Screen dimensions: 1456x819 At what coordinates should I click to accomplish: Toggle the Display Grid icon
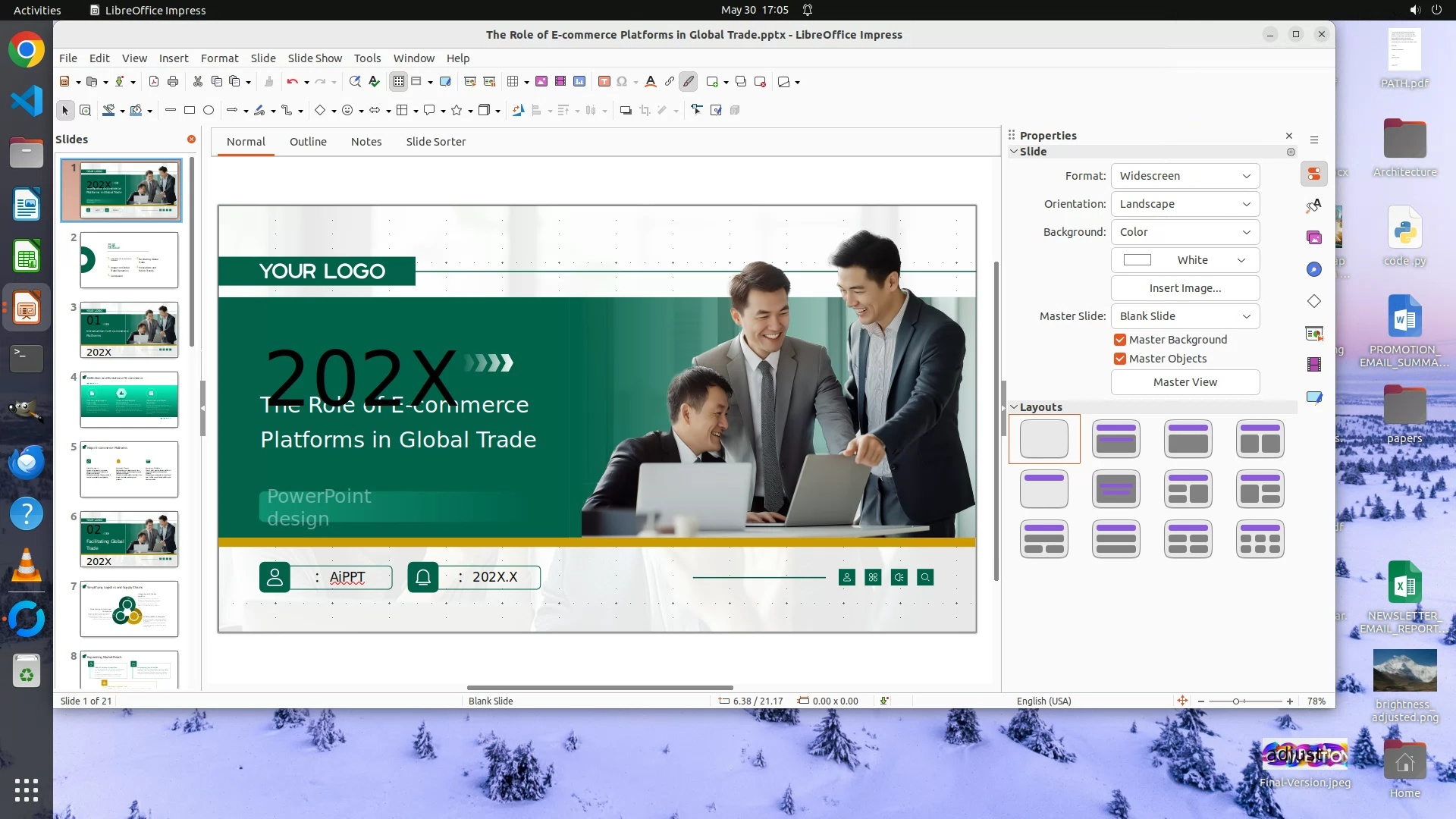point(399,82)
